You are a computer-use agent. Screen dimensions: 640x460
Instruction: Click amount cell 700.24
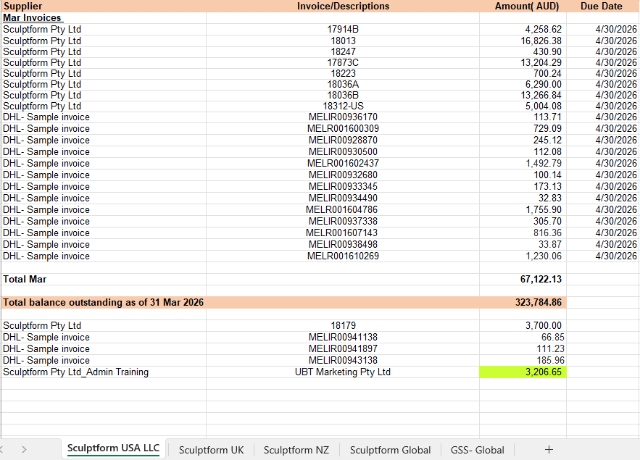pyautogui.click(x=523, y=73)
